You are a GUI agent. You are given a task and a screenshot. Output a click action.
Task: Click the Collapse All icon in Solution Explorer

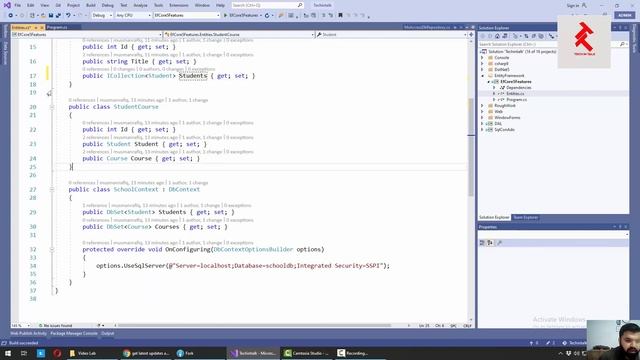click(533, 36)
